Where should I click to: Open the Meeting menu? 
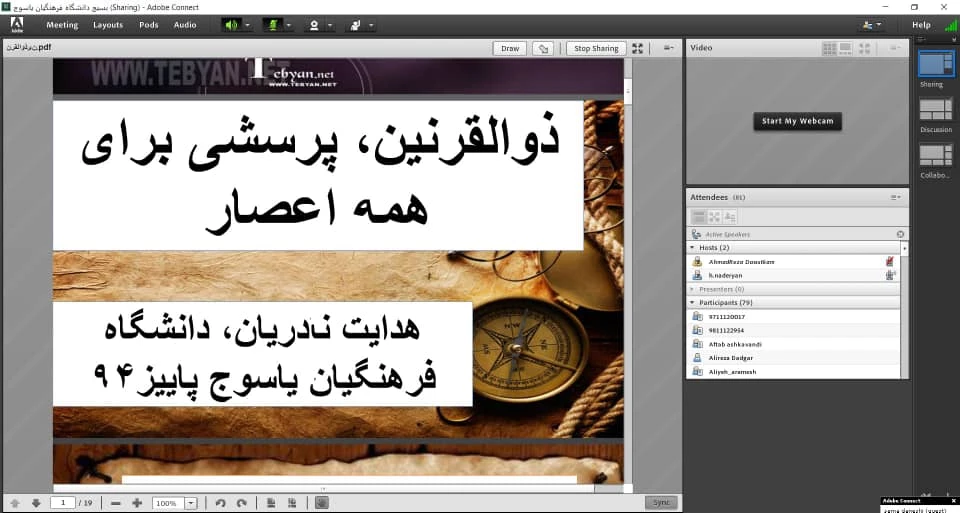[x=62, y=25]
